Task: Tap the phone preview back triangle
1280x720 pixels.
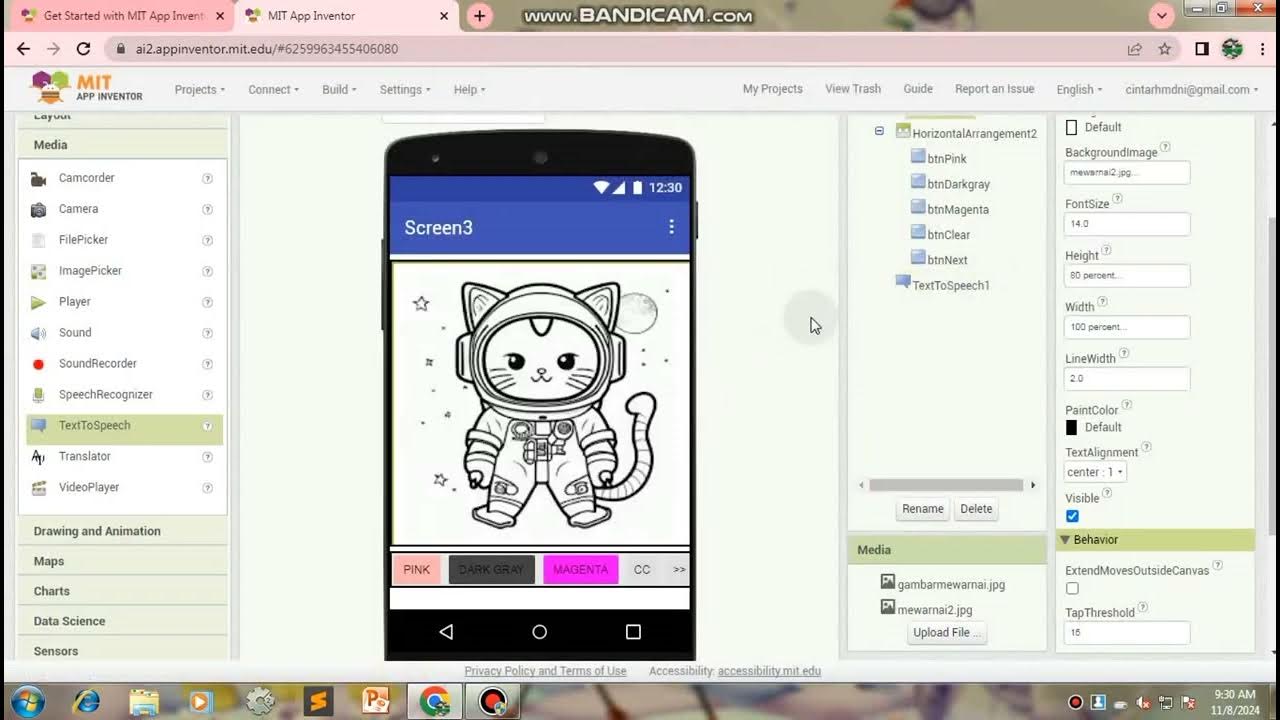Action: pos(446,632)
